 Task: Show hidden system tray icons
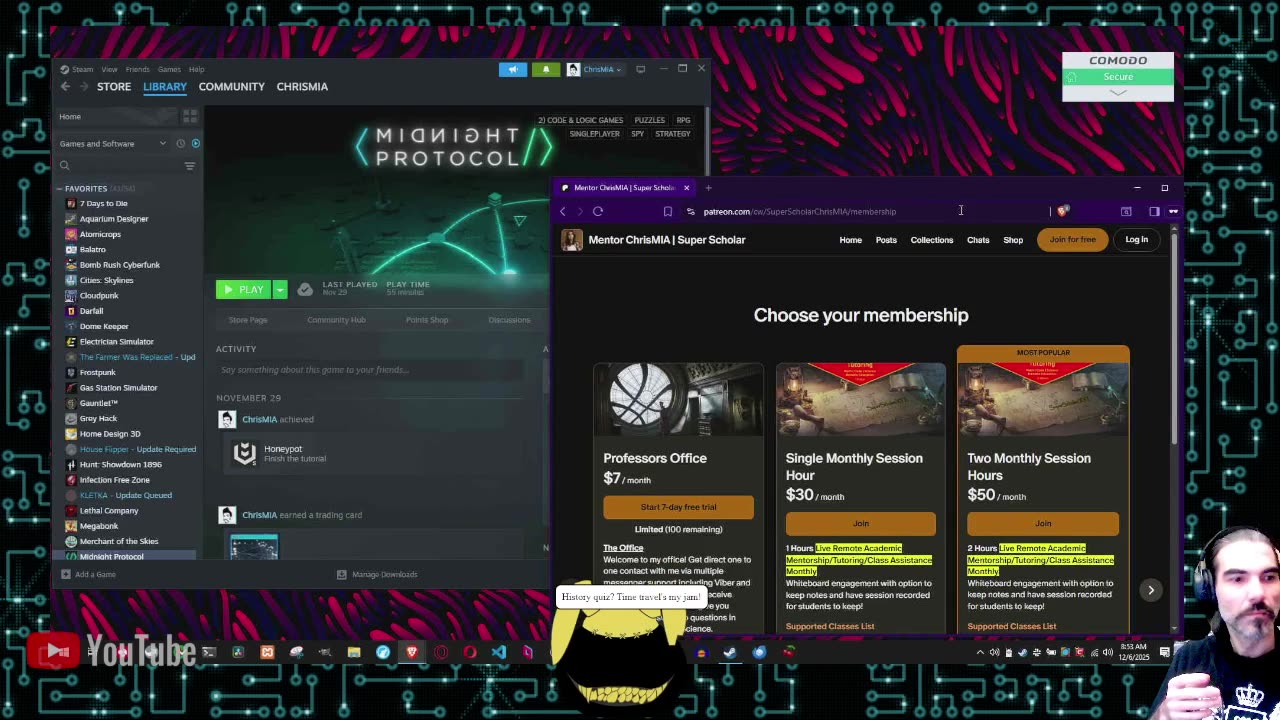980,653
